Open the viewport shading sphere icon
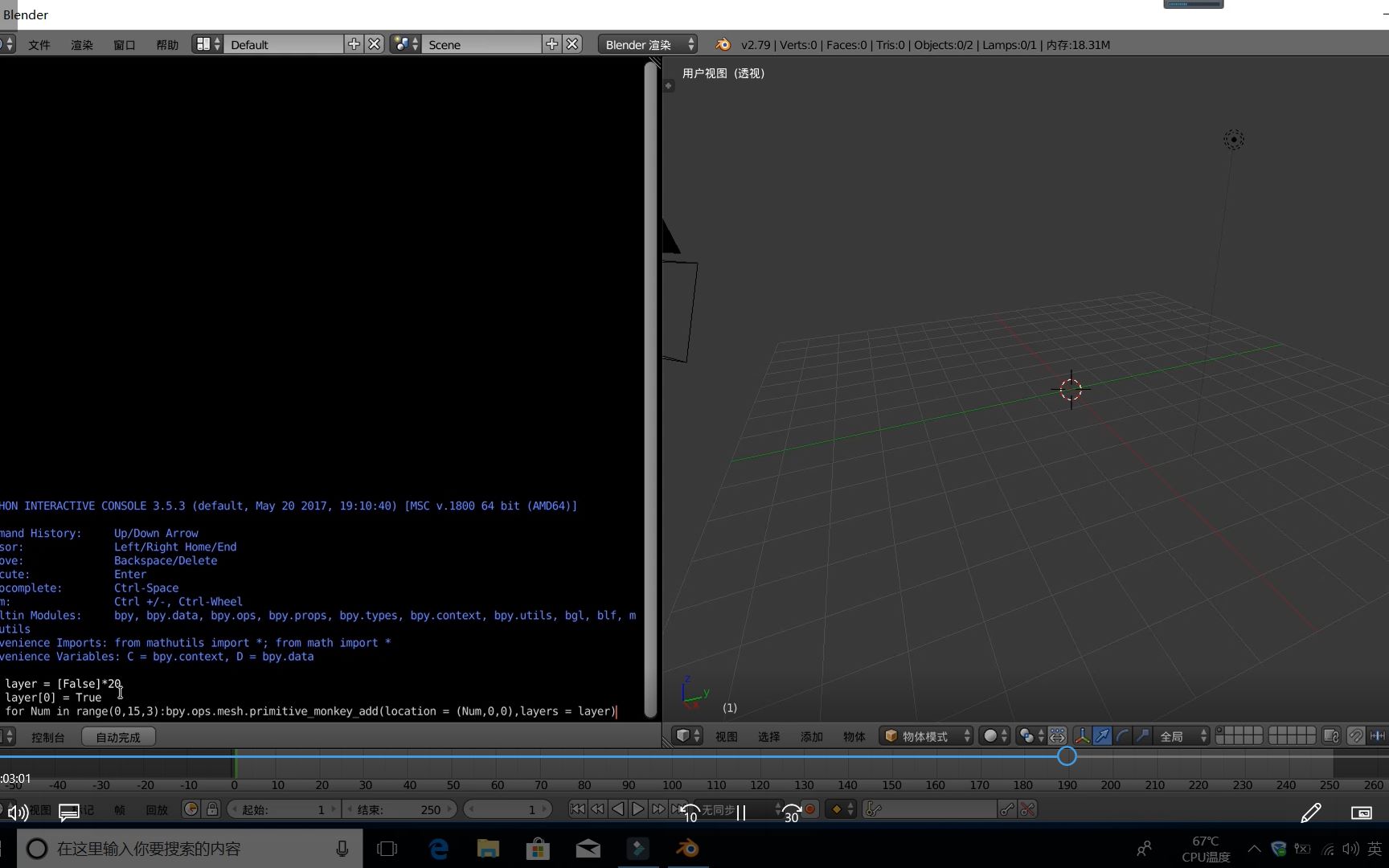The width and height of the screenshot is (1389, 868). (x=990, y=735)
